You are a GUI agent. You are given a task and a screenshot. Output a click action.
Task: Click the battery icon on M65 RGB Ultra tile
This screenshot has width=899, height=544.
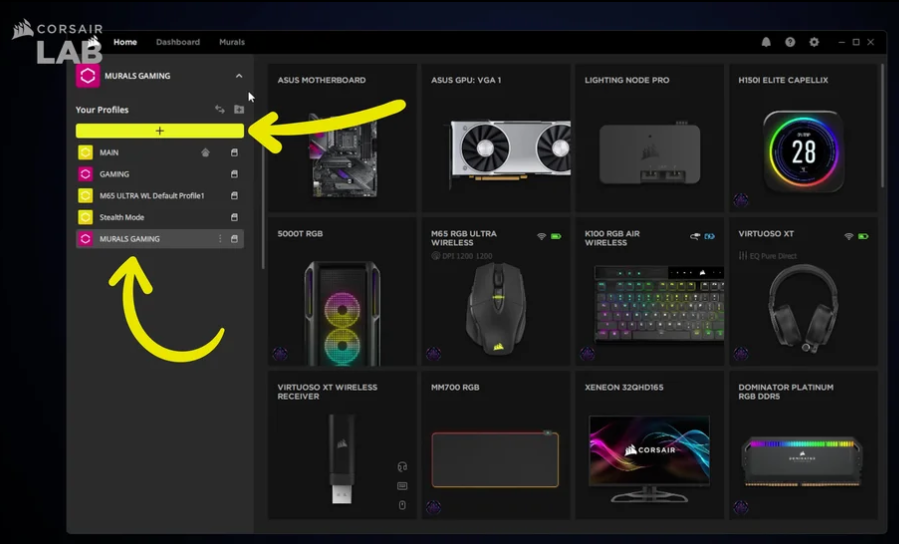556,236
